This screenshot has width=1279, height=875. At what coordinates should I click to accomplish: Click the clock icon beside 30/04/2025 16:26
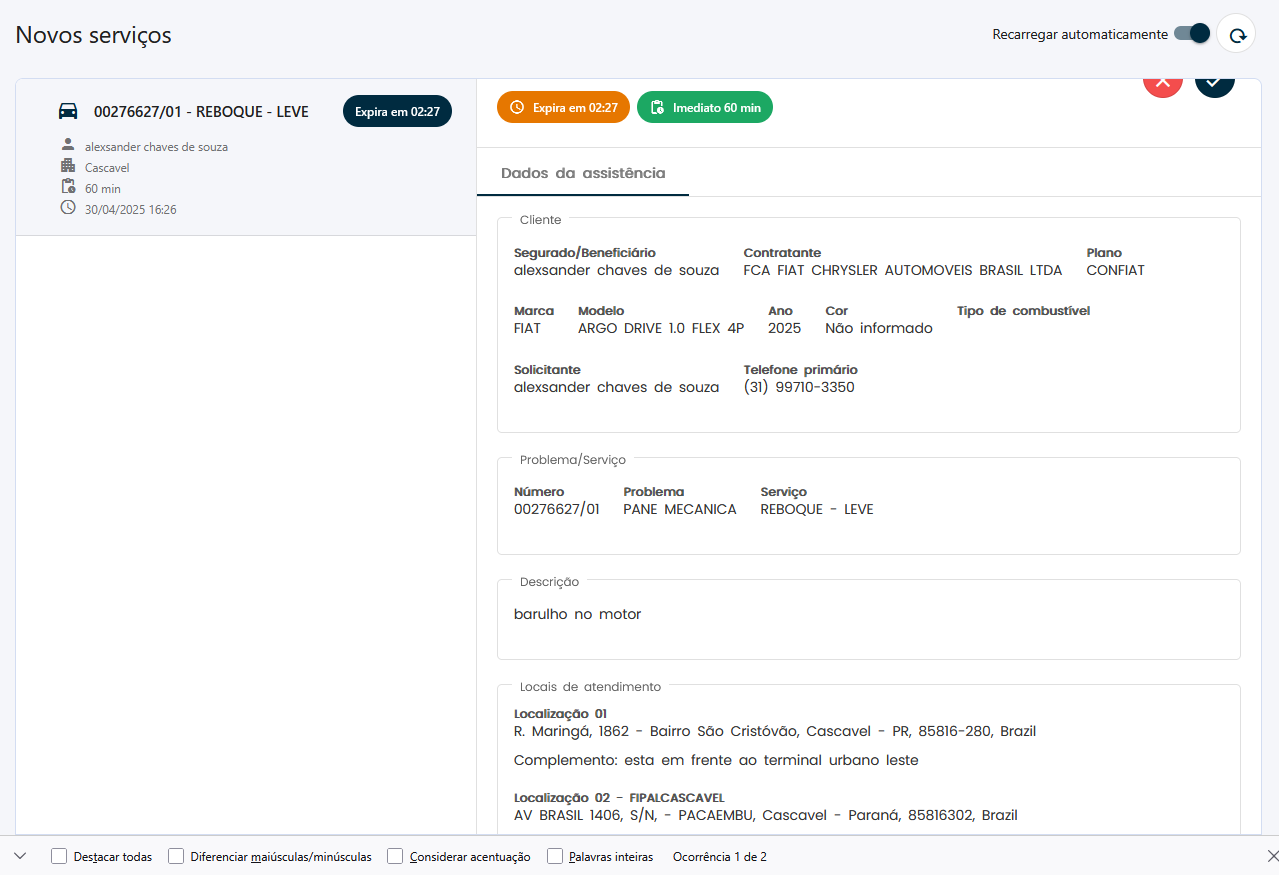click(x=68, y=208)
